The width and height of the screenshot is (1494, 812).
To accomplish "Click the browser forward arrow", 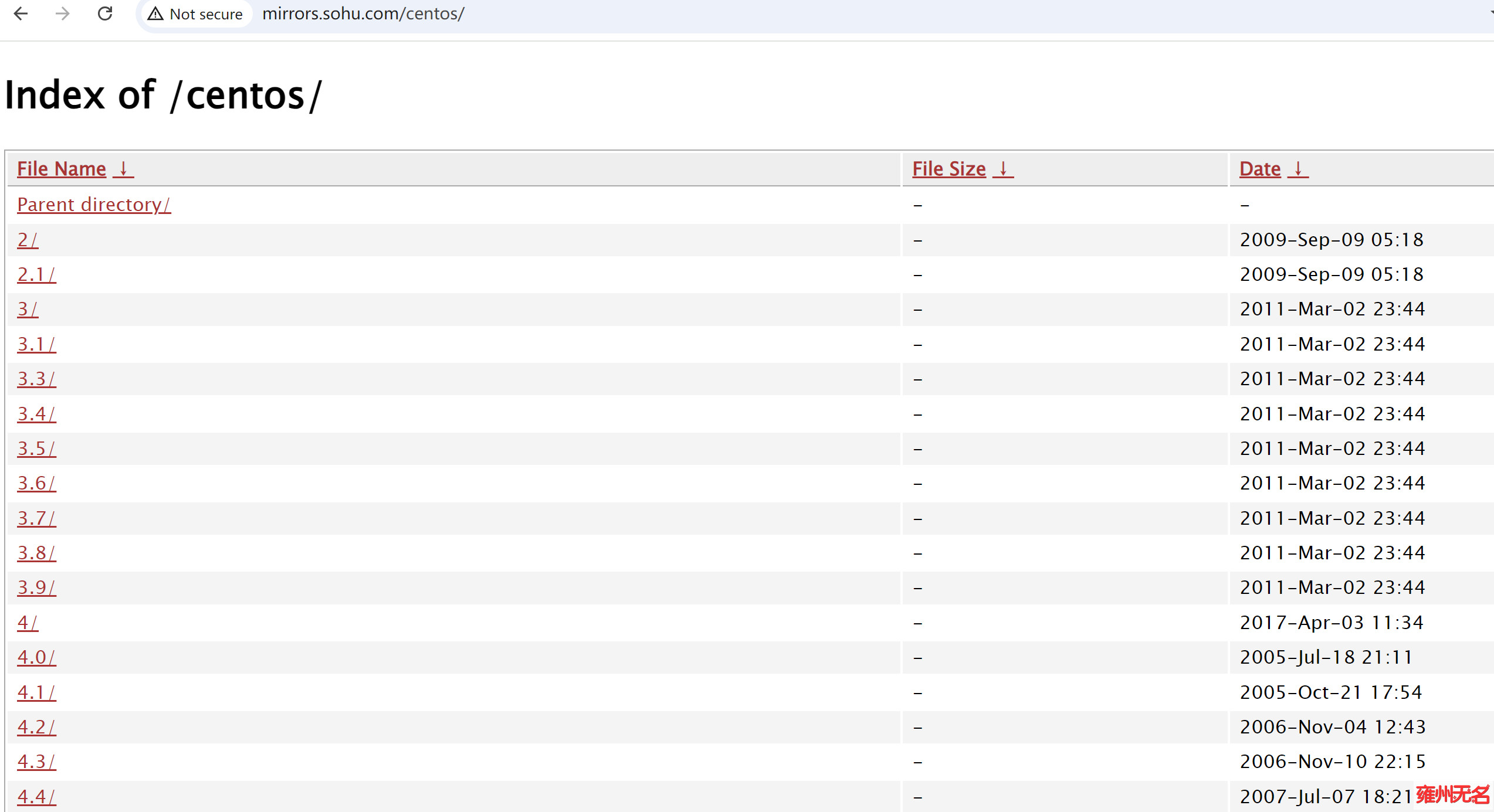I will pyautogui.click(x=62, y=13).
